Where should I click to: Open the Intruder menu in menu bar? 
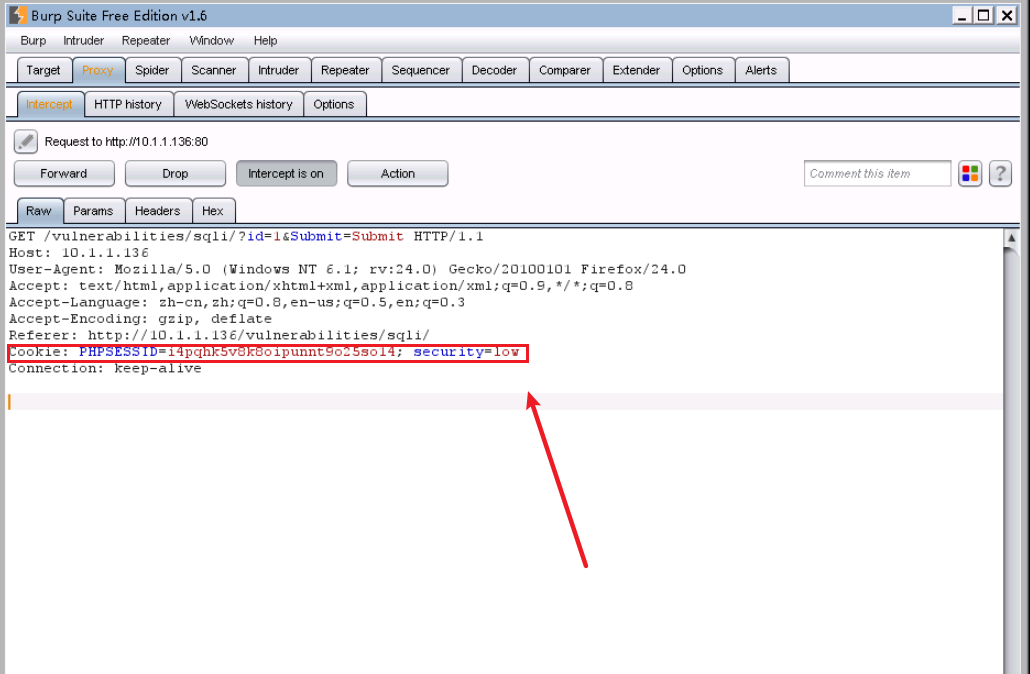[x=83, y=41]
